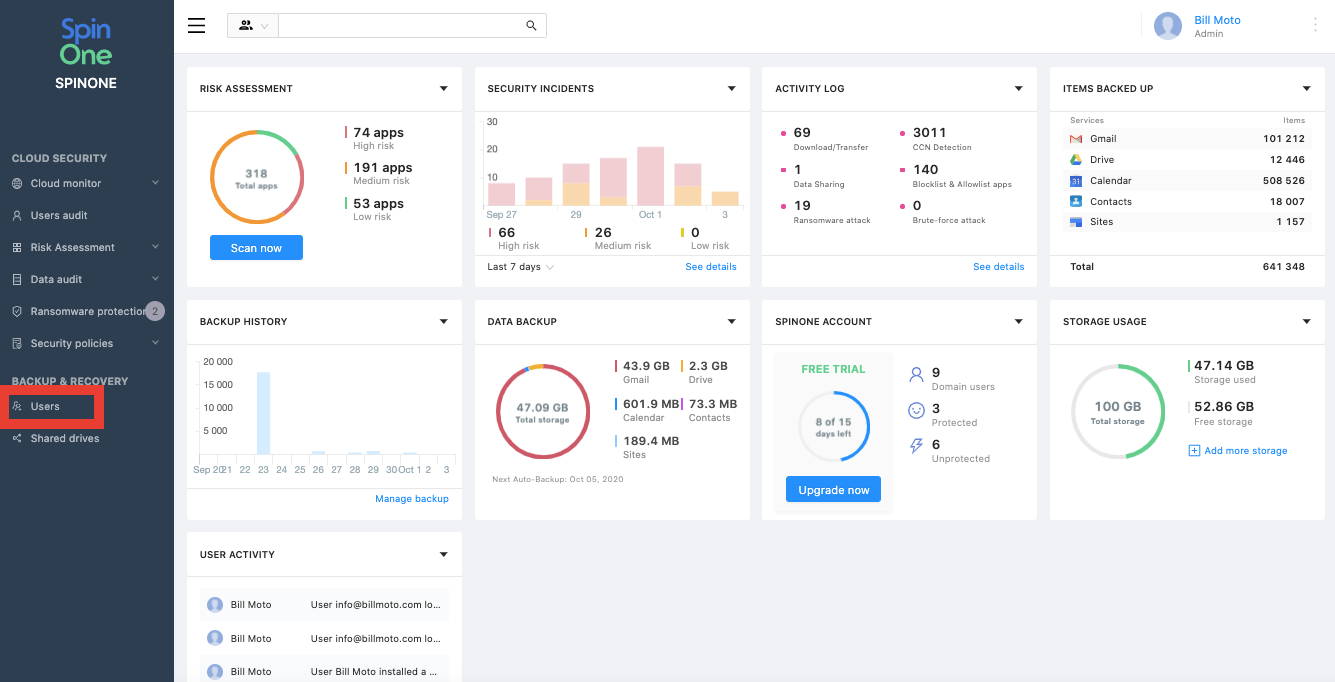
Task: Click the search magnifier icon
Action: 531,26
